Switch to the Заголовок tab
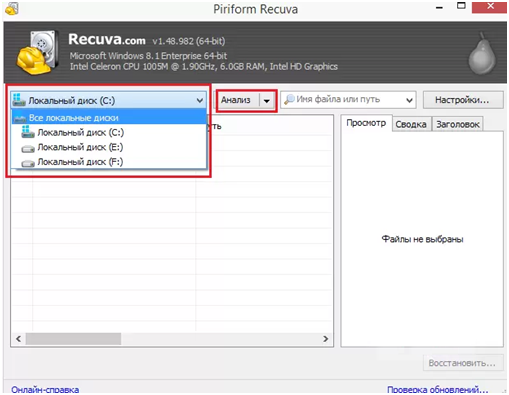Viewport: 509px width, 395px height. click(x=458, y=124)
